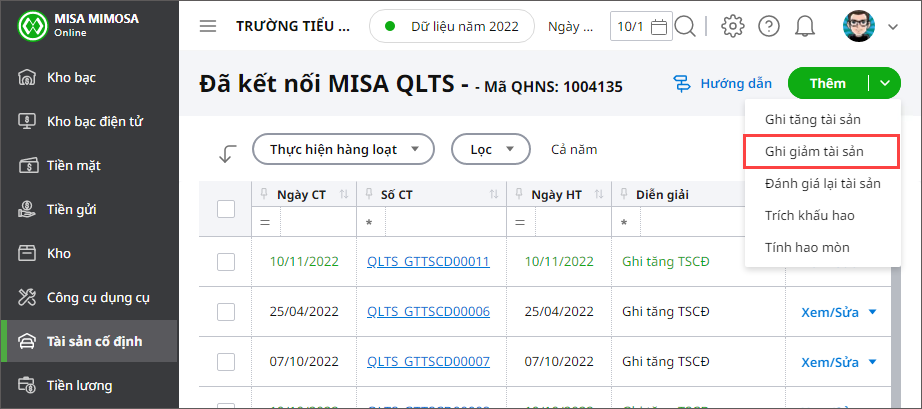This screenshot has height=409, width=922.
Task: Select Ghi tăng tài sản menu item
Action: [x=823, y=120]
